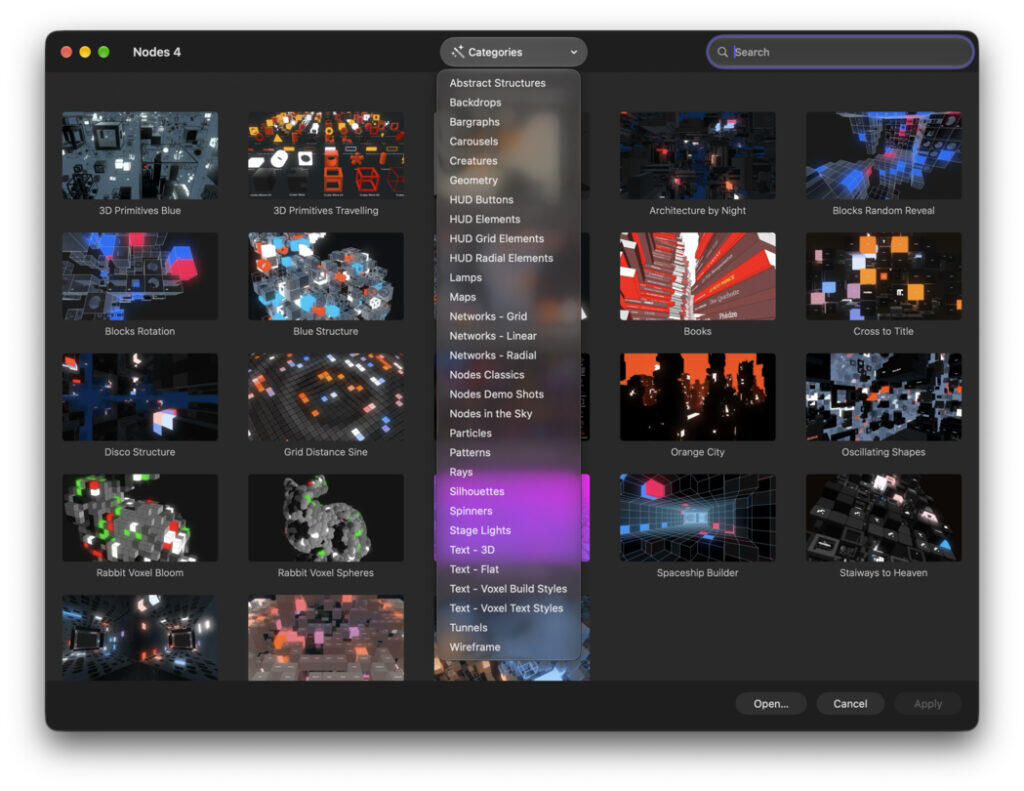
Task: Select Particles in the category list
Action: pos(470,433)
